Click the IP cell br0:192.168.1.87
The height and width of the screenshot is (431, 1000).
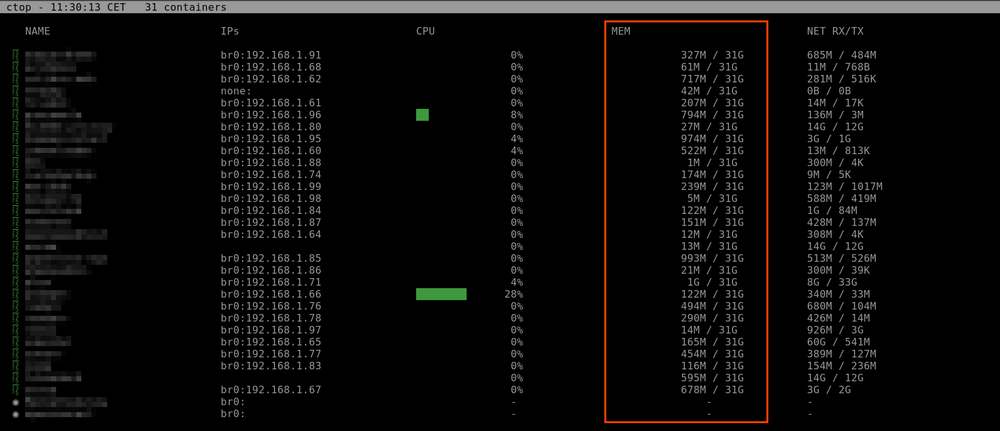click(271, 223)
